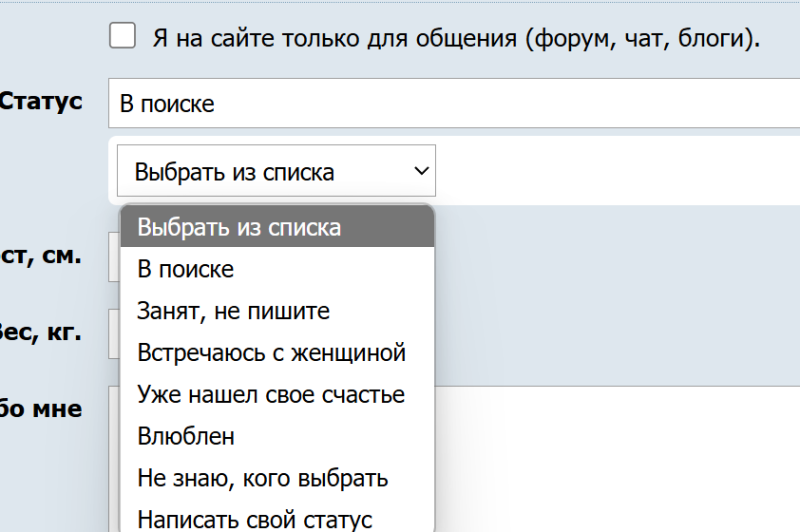Click the bold 'Статус' field label
This screenshot has height=532, width=800.
[42, 101]
